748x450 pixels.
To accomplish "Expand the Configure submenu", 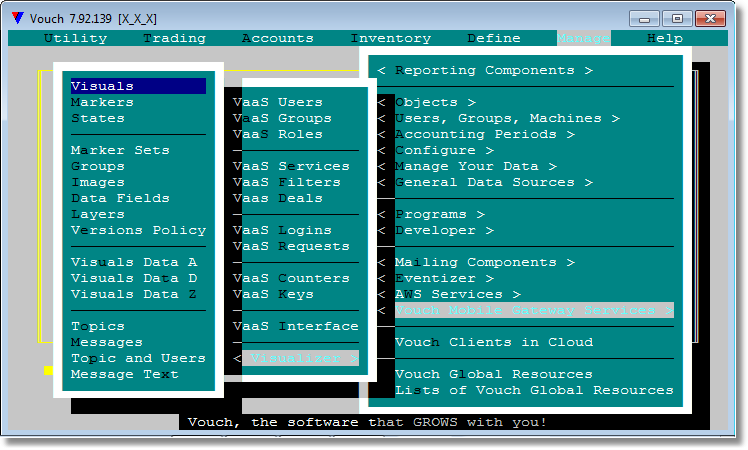I will click(x=436, y=150).
